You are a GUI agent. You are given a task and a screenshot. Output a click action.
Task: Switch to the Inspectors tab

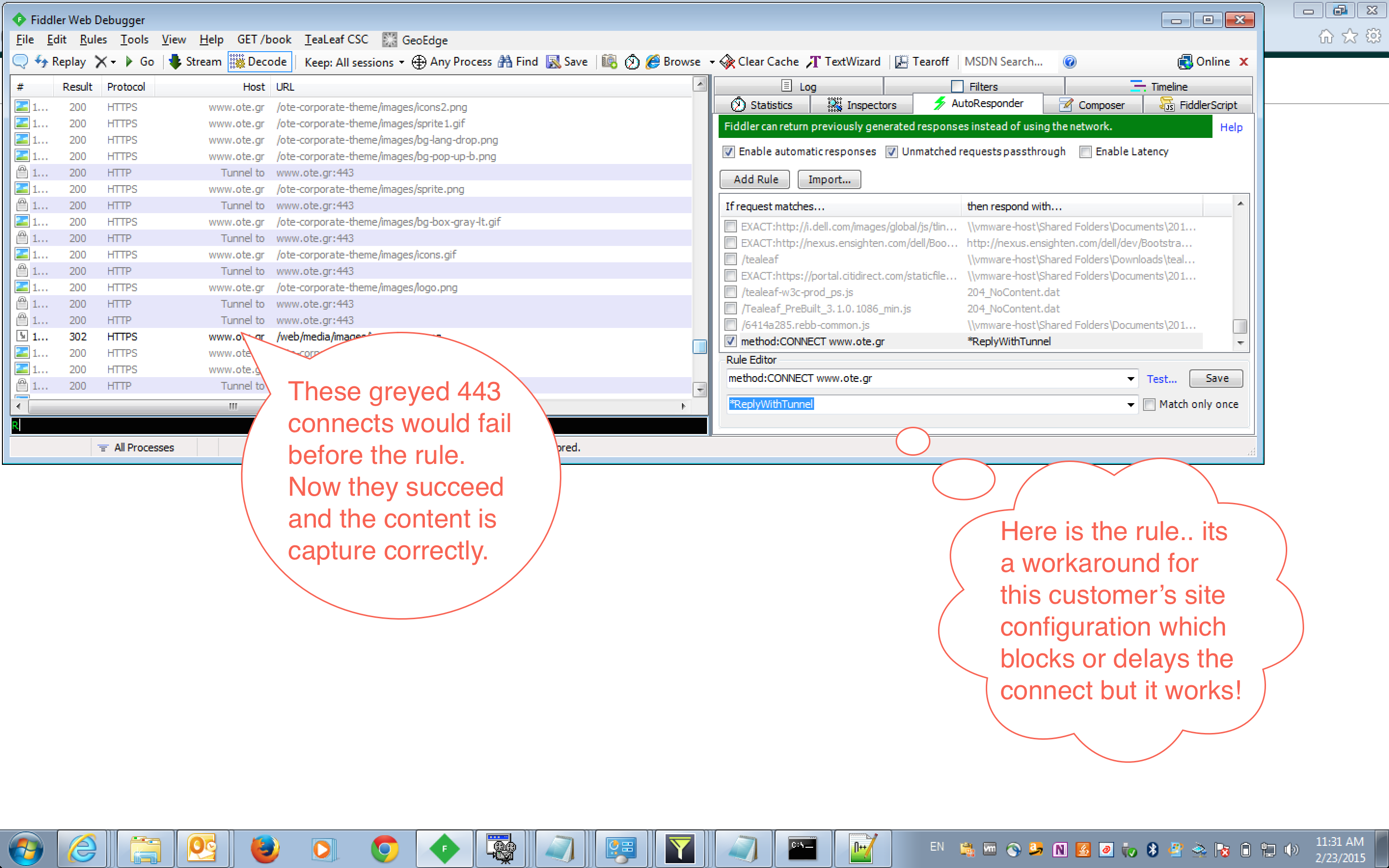tap(861, 105)
